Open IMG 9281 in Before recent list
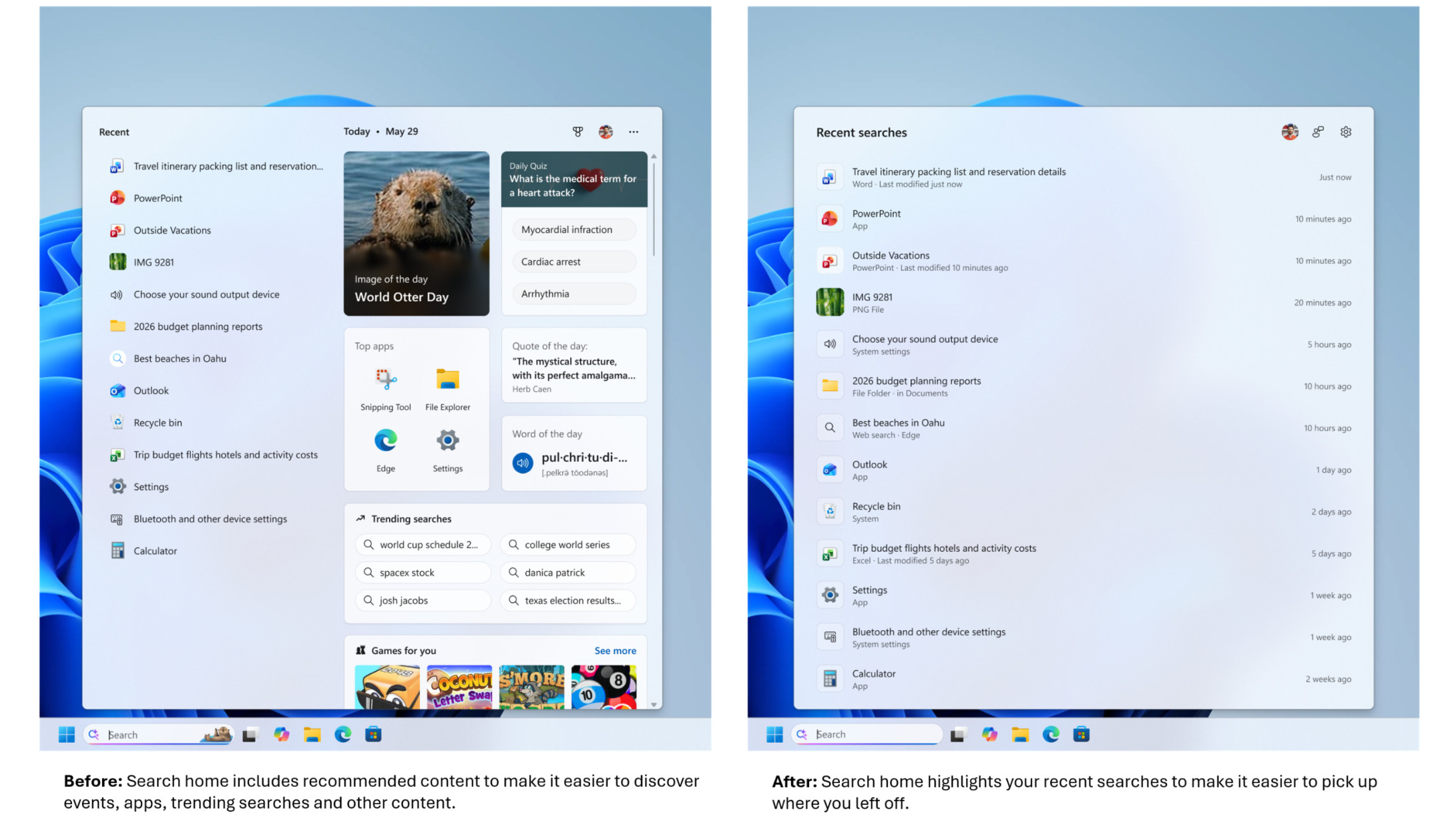Screen dimensions: 1456x819 pyautogui.click(x=212, y=262)
